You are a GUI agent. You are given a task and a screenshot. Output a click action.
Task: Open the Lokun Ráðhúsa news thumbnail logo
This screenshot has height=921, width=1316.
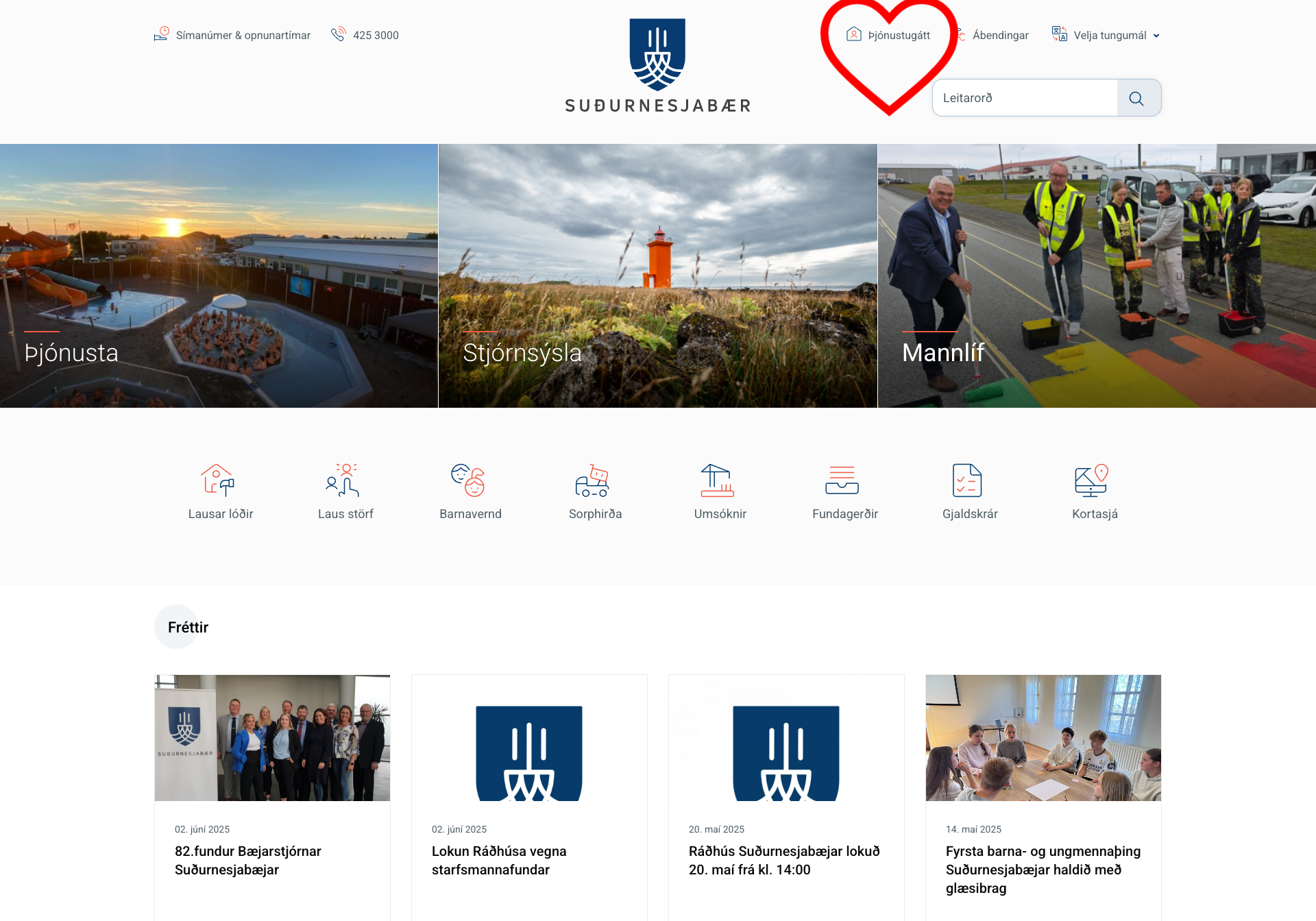[x=529, y=738]
